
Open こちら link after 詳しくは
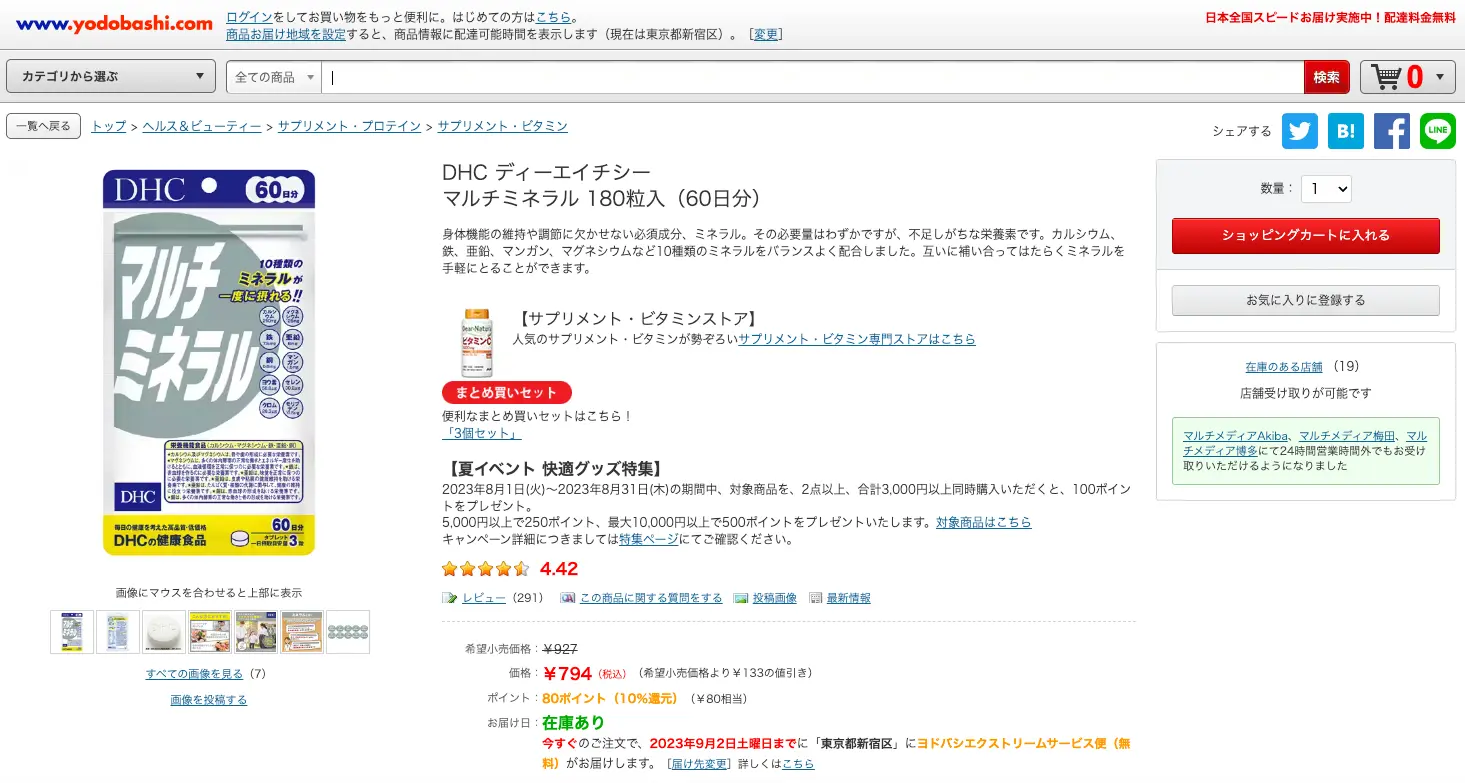798,764
